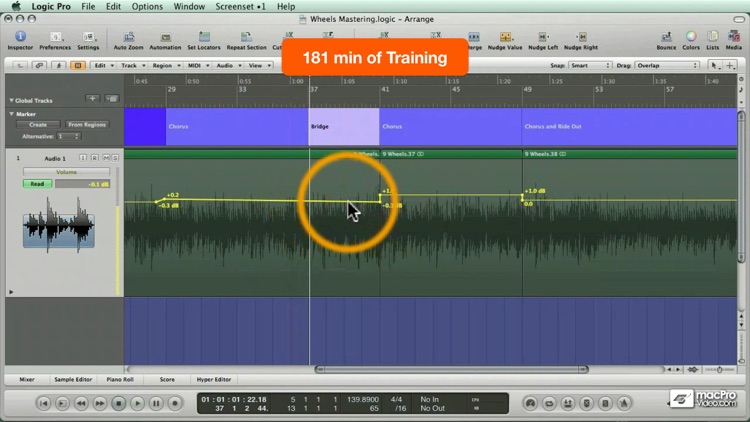Open the Inspector panel
The width and height of the screenshot is (750, 422).
[x=20, y=40]
